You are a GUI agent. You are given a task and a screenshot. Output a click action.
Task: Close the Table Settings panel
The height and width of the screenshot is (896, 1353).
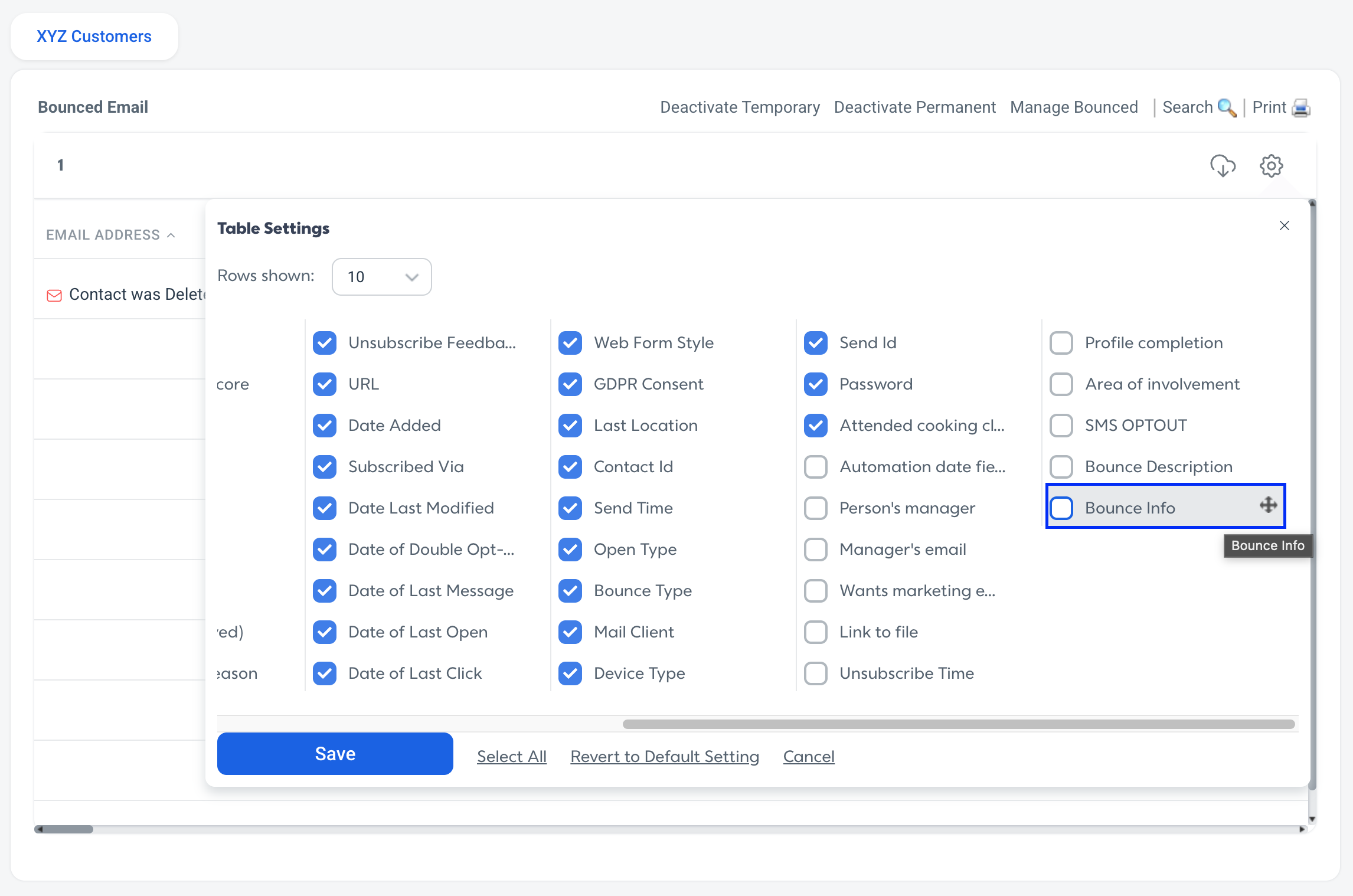(x=1284, y=225)
